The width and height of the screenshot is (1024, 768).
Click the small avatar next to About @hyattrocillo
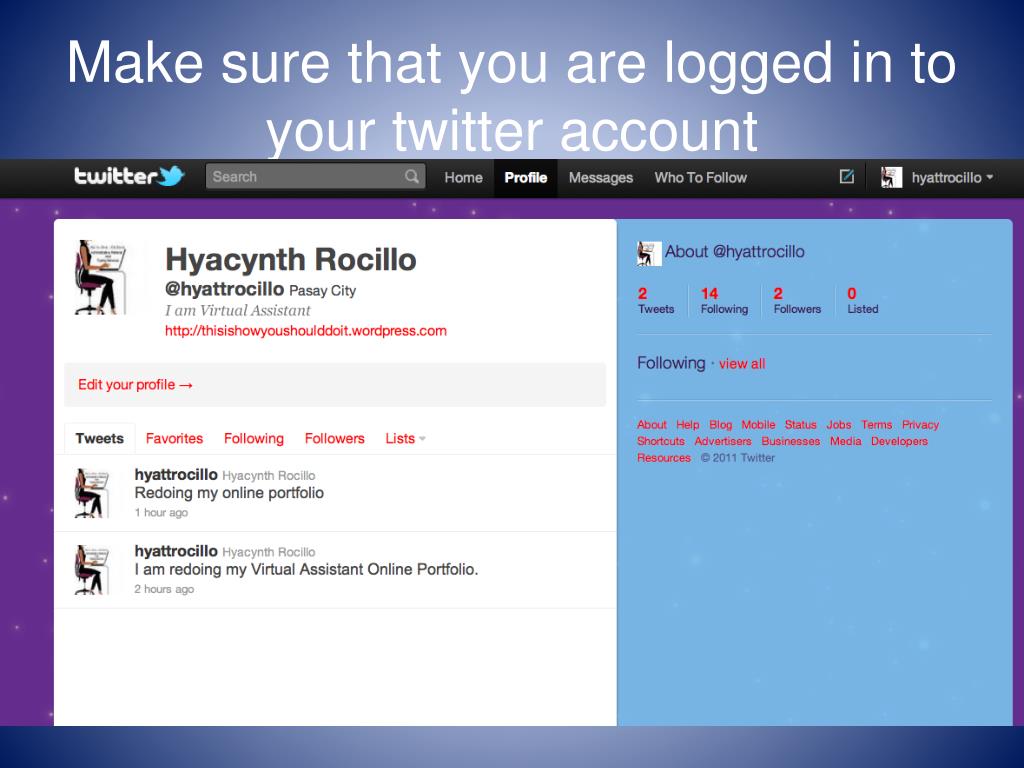click(648, 253)
